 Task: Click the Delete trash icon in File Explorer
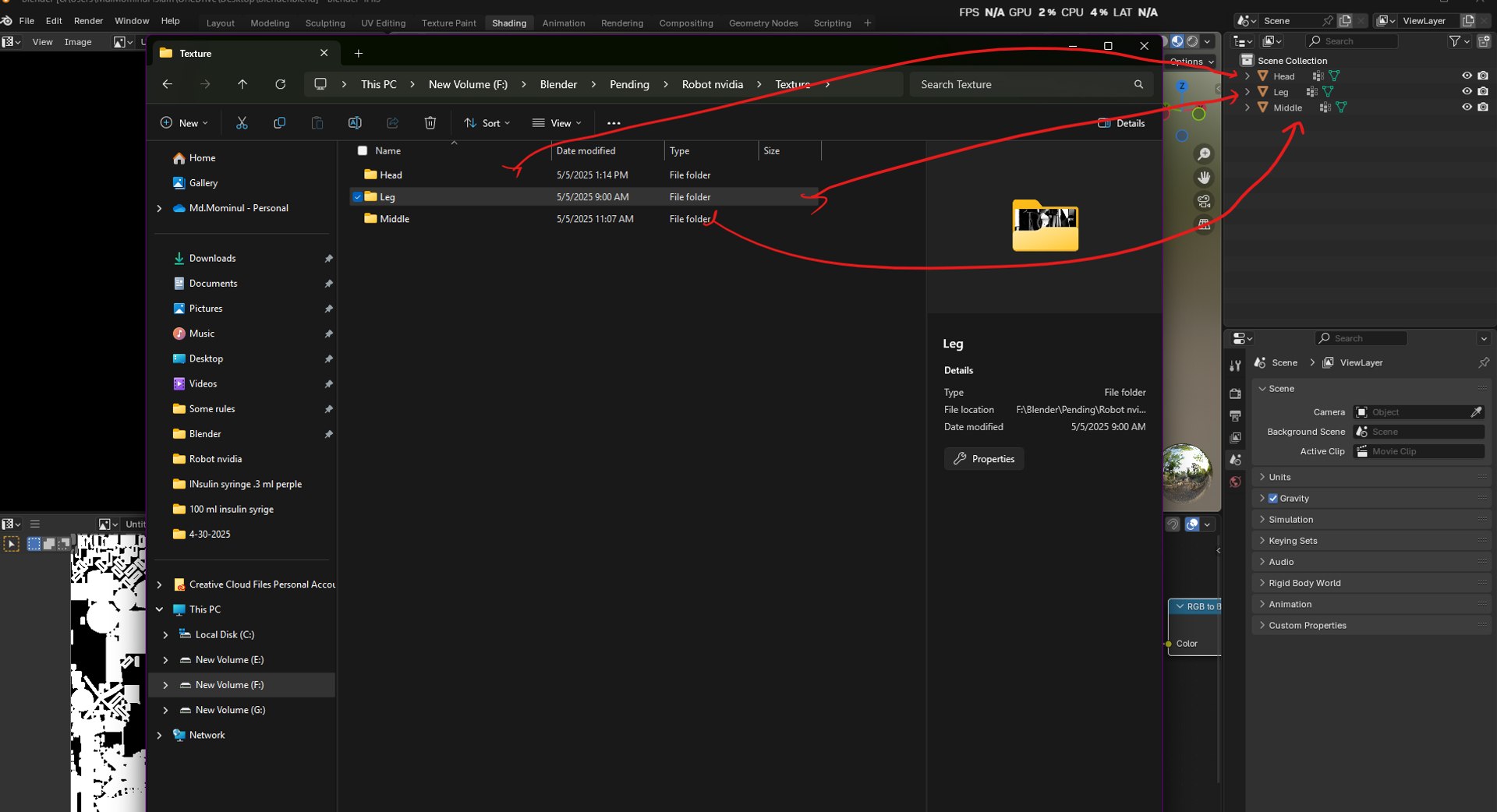point(430,123)
